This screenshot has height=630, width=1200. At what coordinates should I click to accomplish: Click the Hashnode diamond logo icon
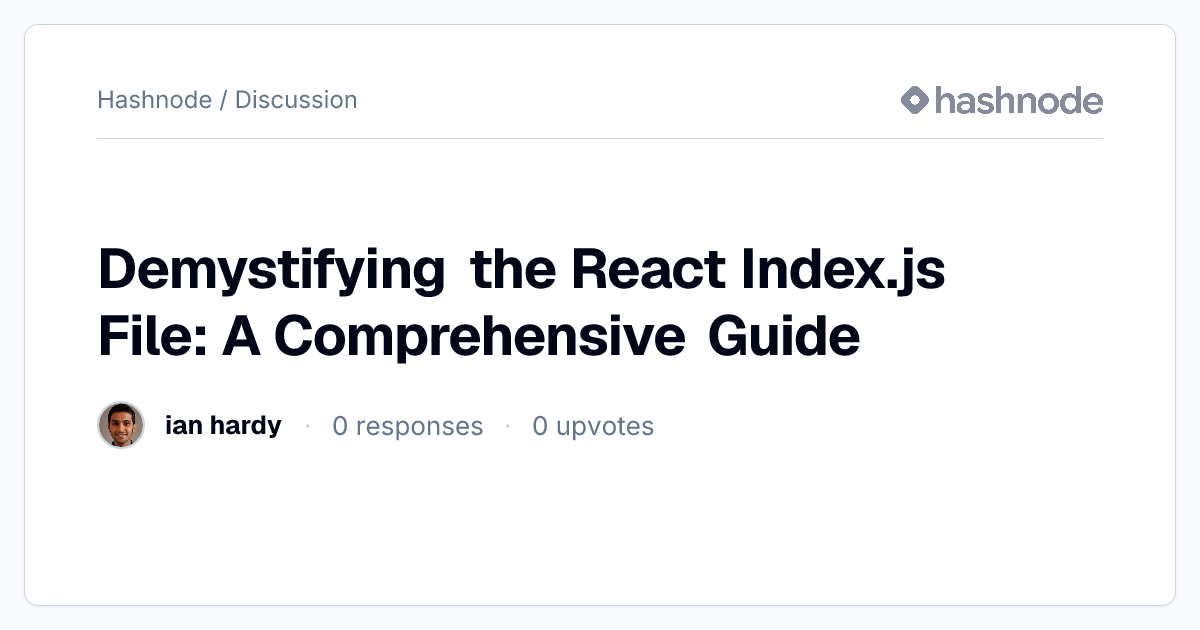click(915, 100)
